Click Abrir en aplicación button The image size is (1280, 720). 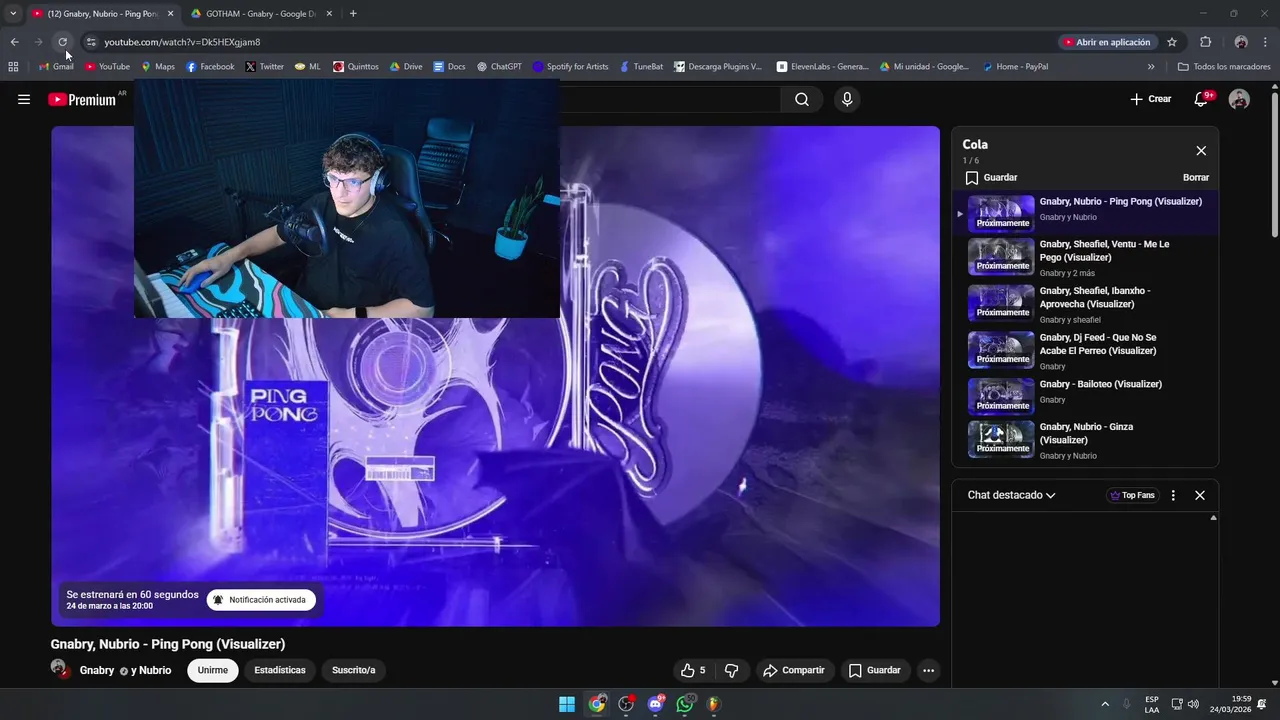point(1107,42)
